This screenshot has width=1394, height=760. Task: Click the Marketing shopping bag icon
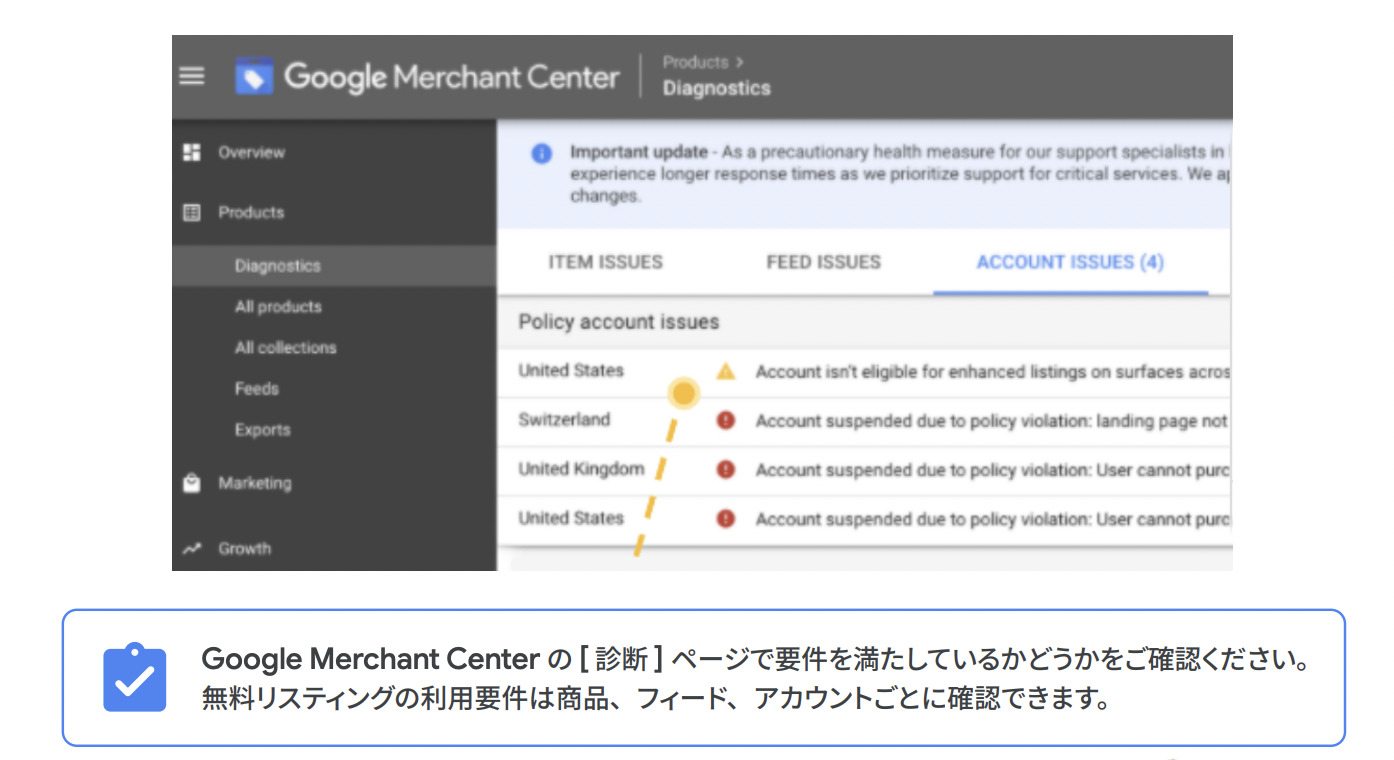pos(191,483)
